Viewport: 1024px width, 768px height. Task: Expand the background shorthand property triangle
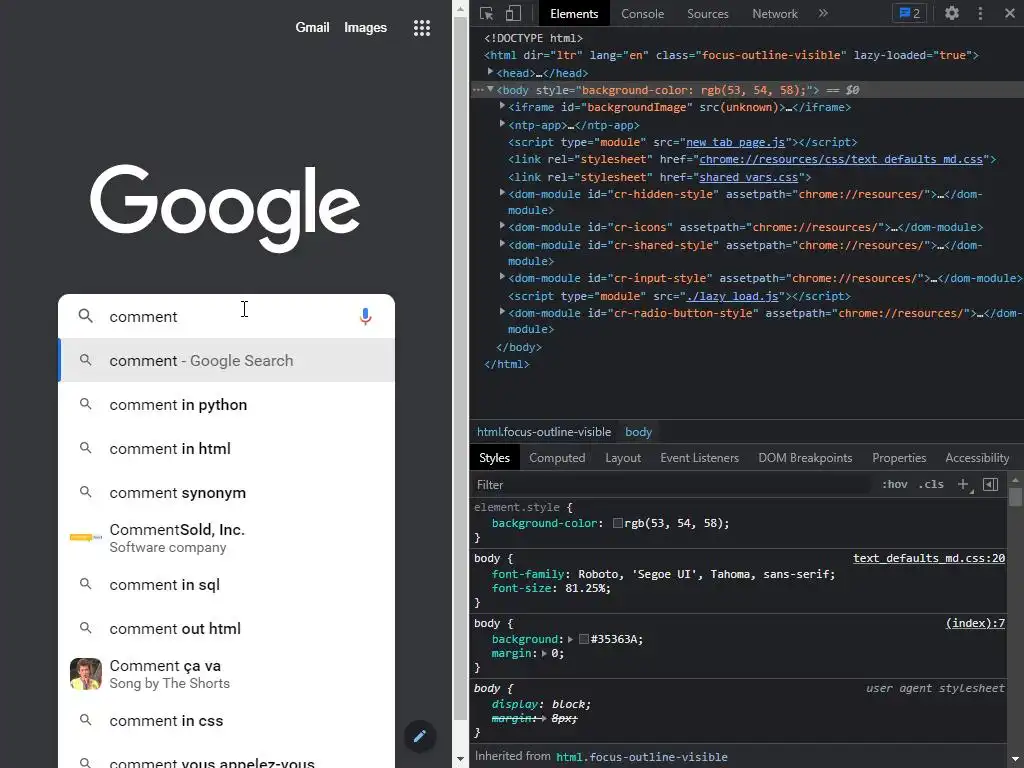click(x=570, y=639)
